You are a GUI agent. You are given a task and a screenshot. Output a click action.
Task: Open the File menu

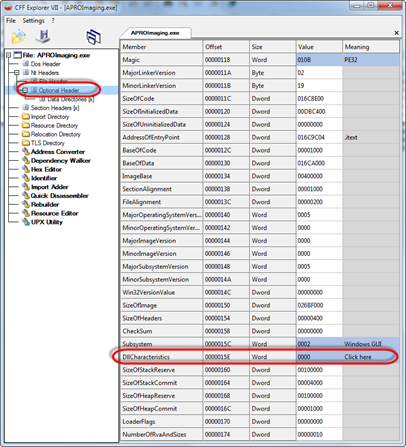click(x=11, y=21)
